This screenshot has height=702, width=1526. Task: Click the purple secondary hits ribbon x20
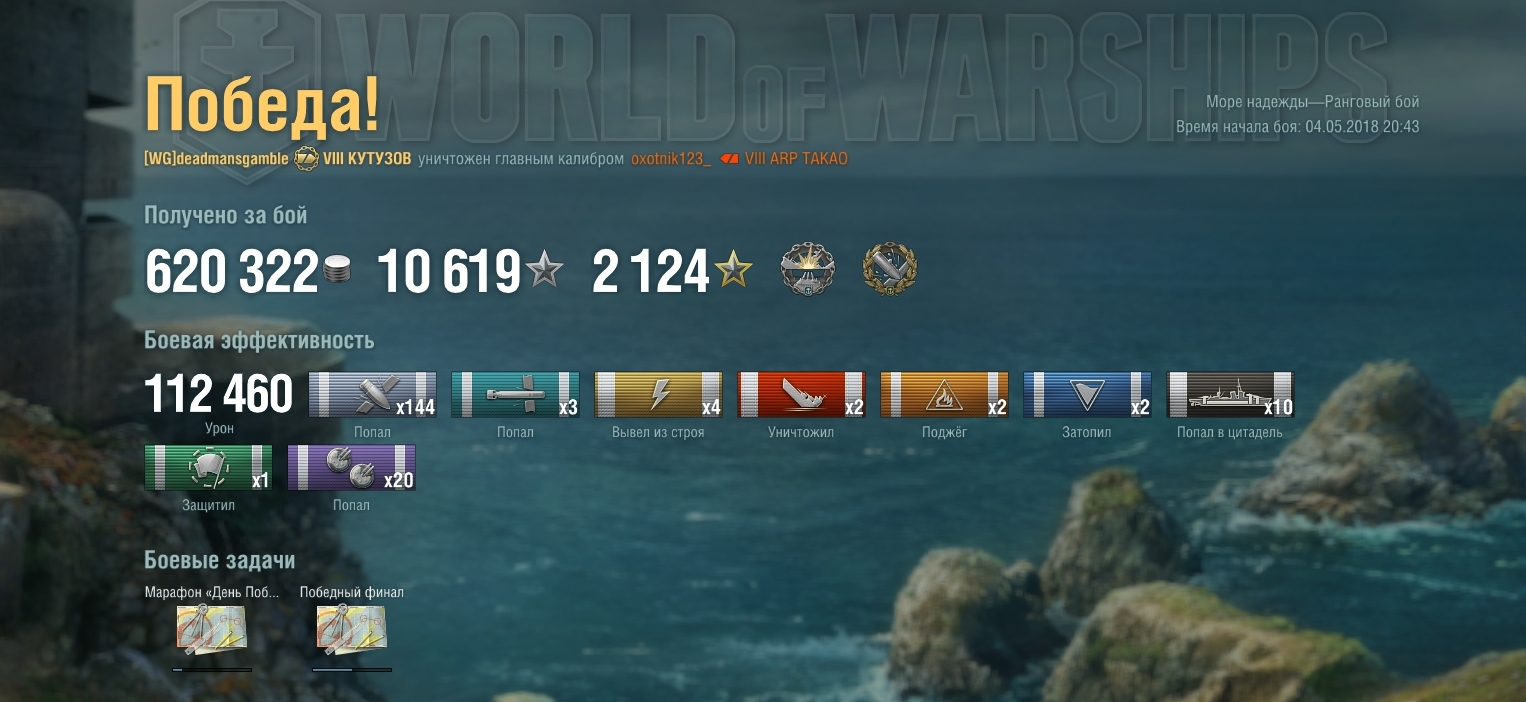coord(352,468)
